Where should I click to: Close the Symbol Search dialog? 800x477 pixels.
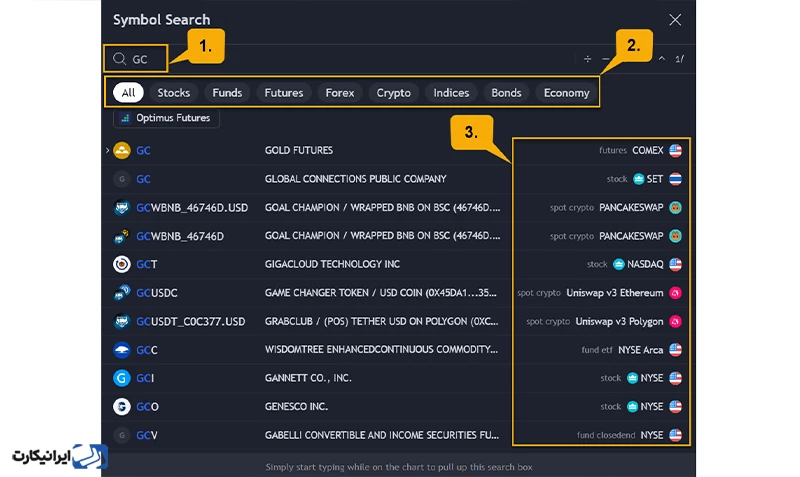coord(675,20)
